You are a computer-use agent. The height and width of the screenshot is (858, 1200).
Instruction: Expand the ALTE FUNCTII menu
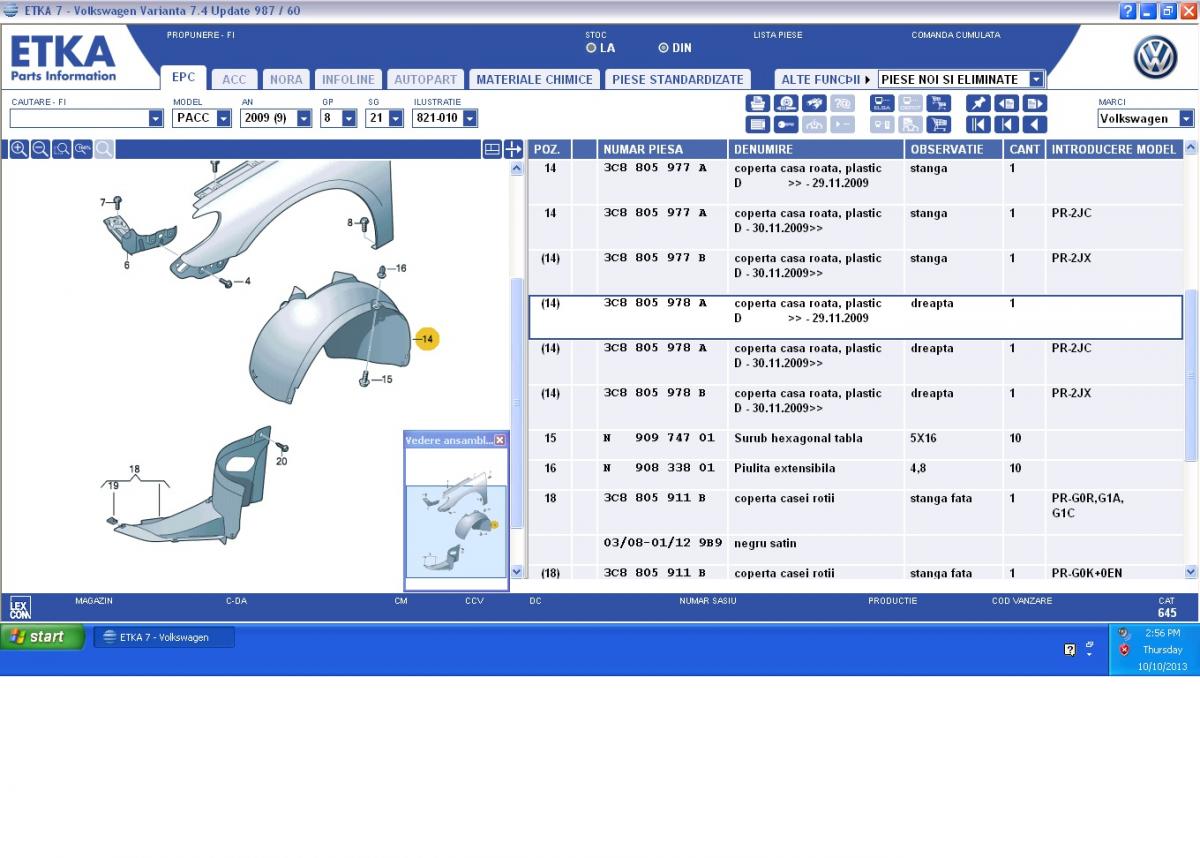[x=825, y=79]
